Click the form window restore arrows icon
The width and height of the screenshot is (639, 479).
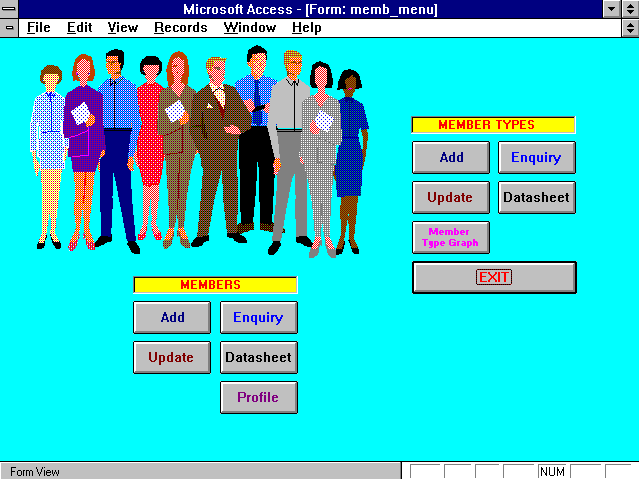click(x=630, y=28)
